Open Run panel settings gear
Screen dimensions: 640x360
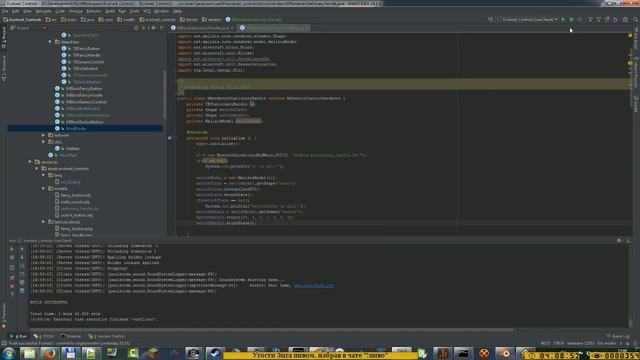pyautogui.click(x=619, y=241)
